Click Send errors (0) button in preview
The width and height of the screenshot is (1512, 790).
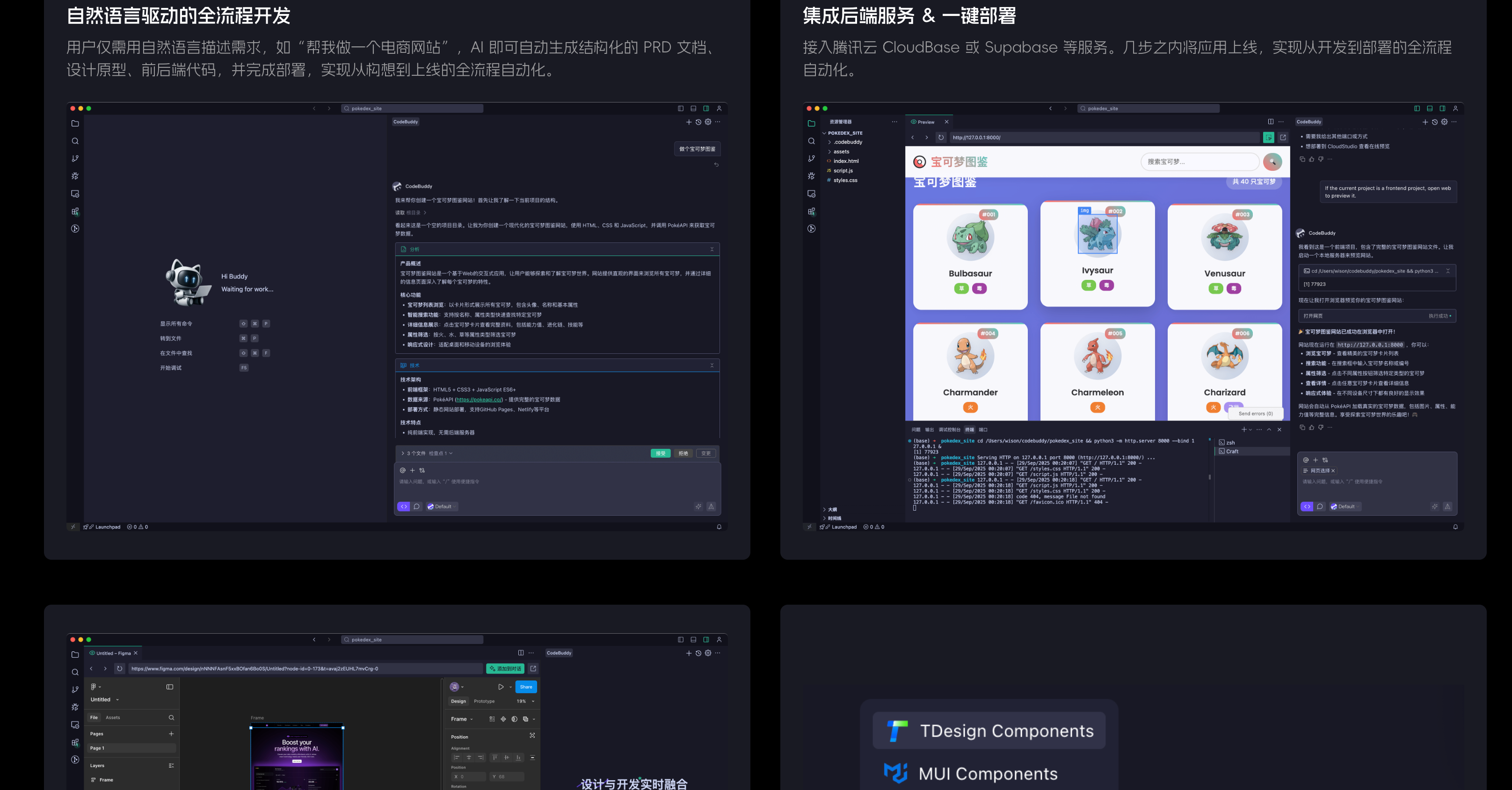pos(1256,414)
